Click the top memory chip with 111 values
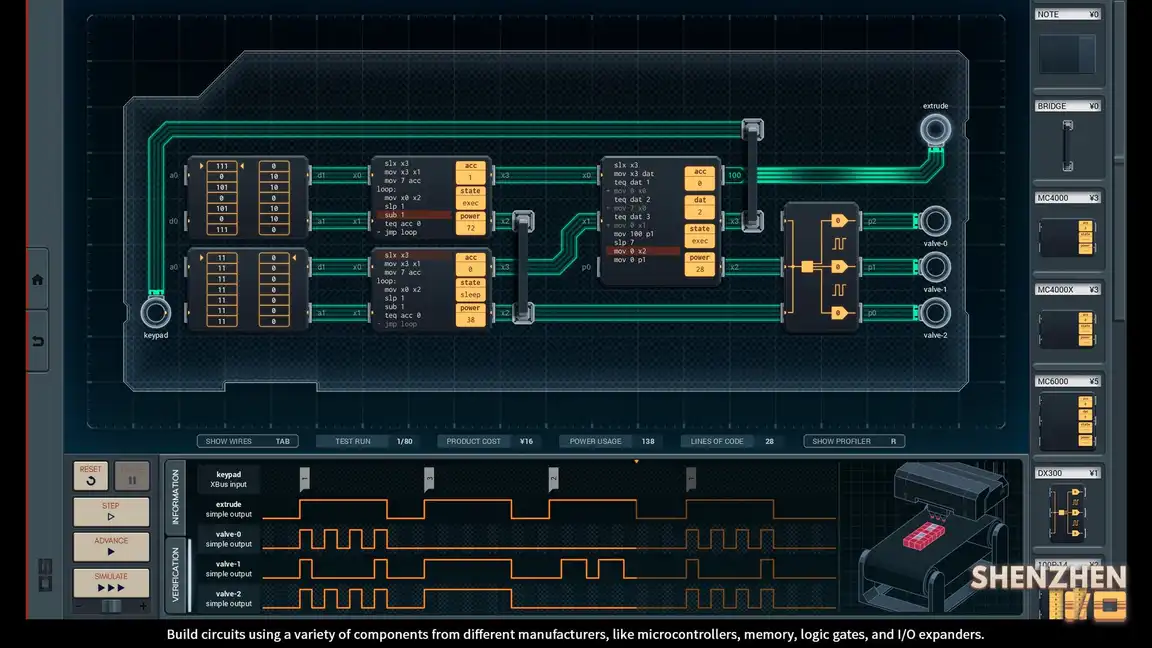This screenshot has width=1152, height=648. (x=248, y=198)
